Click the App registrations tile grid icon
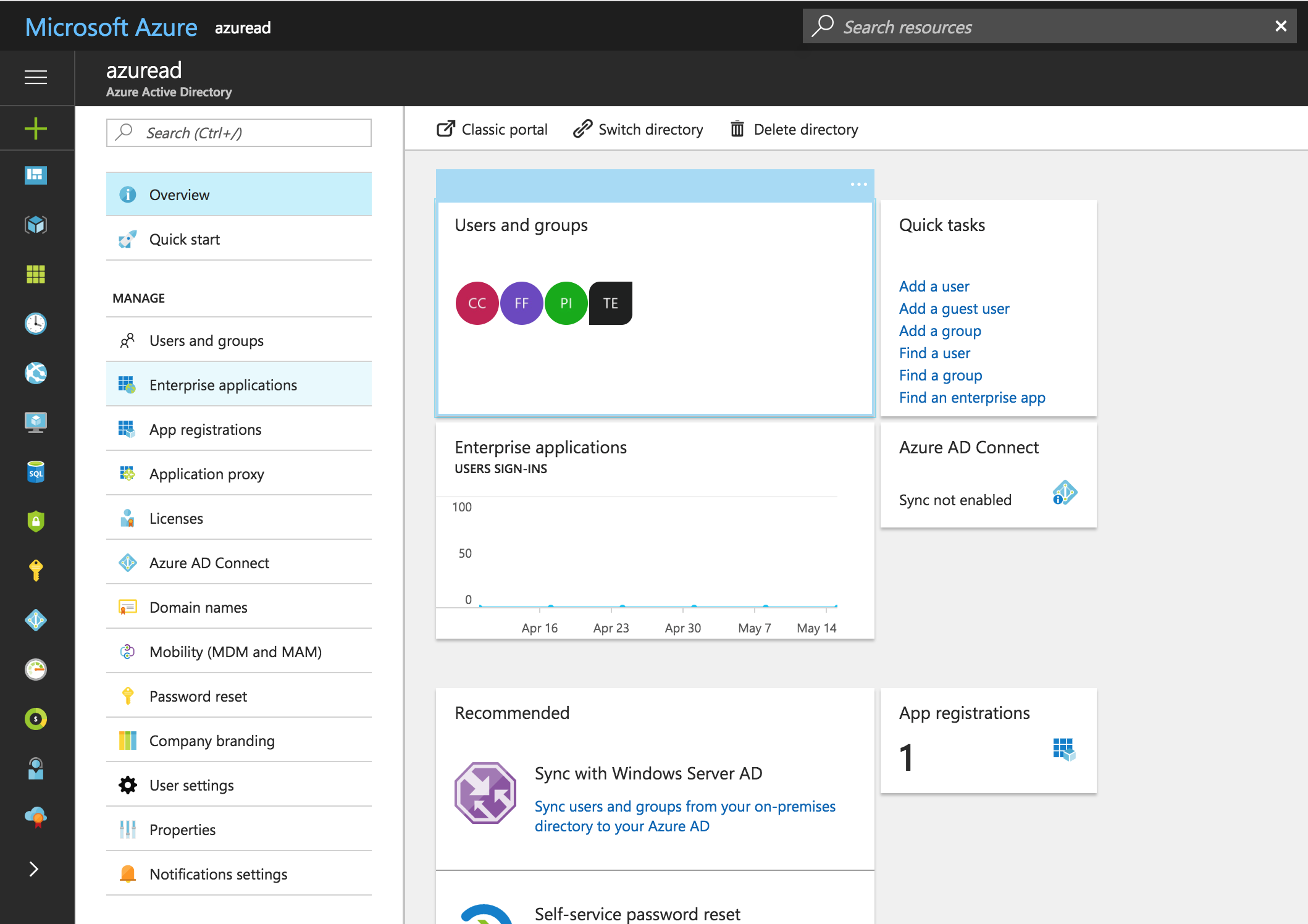Viewport: 1308px width, 924px height. click(1064, 749)
